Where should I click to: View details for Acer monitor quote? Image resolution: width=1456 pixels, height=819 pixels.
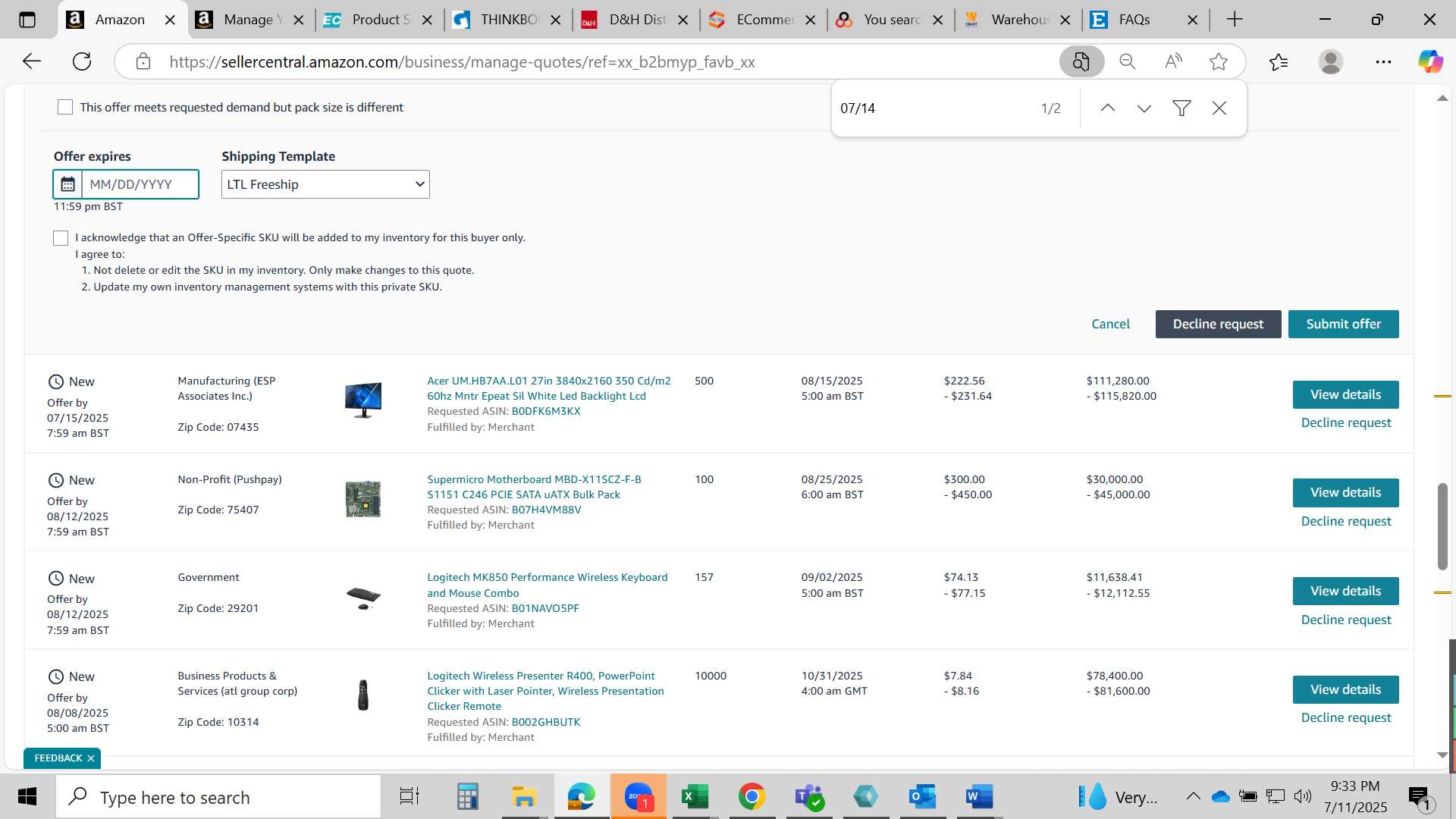[1345, 394]
